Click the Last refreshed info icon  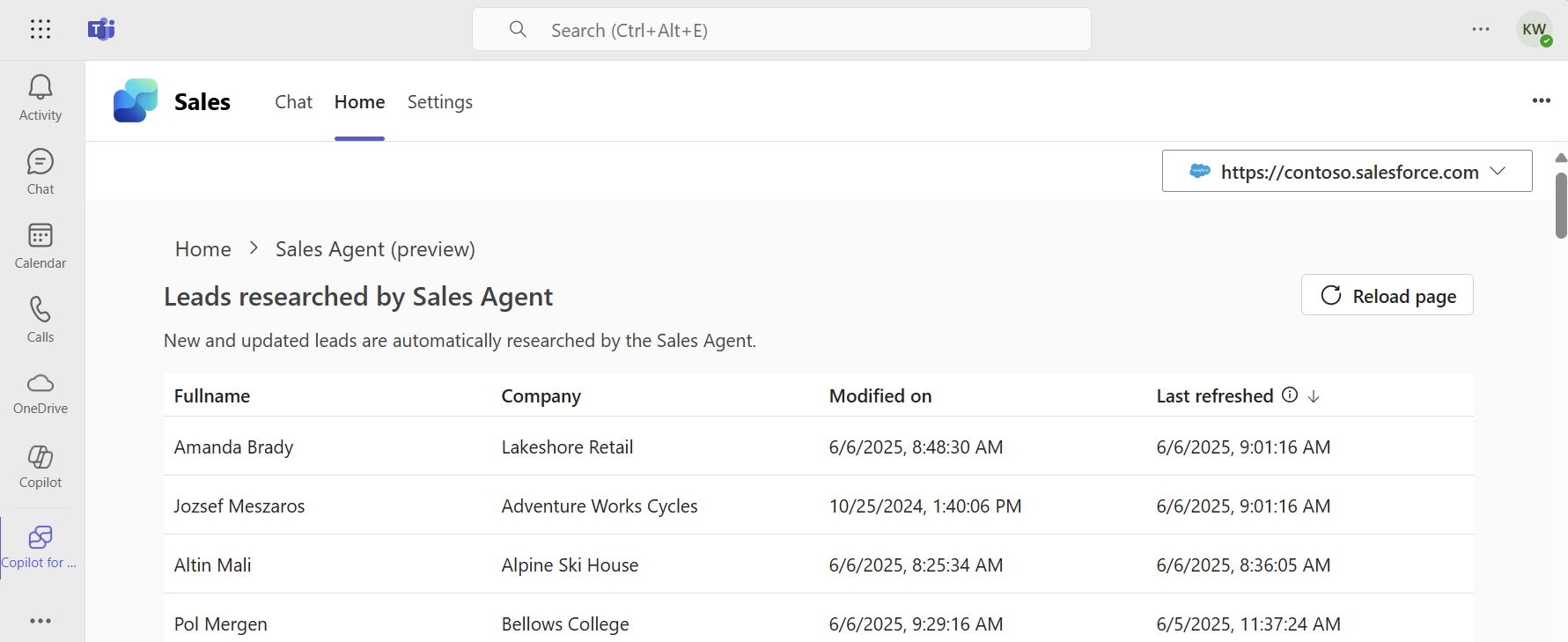click(x=1290, y=395)
